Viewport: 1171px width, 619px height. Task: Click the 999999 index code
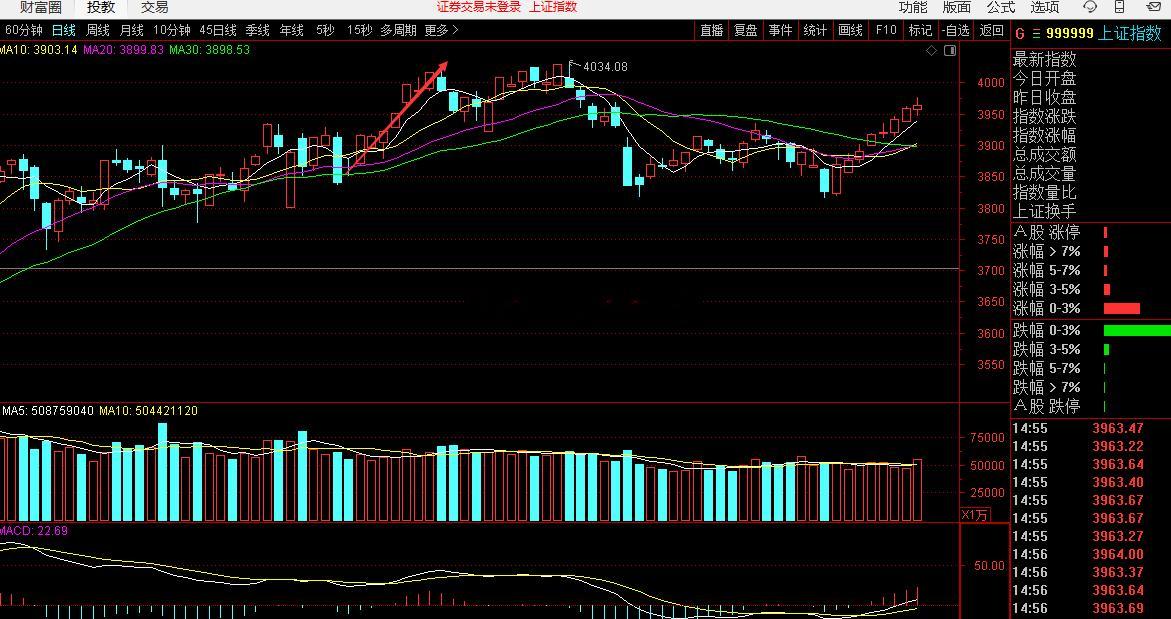pos(1069,34)
